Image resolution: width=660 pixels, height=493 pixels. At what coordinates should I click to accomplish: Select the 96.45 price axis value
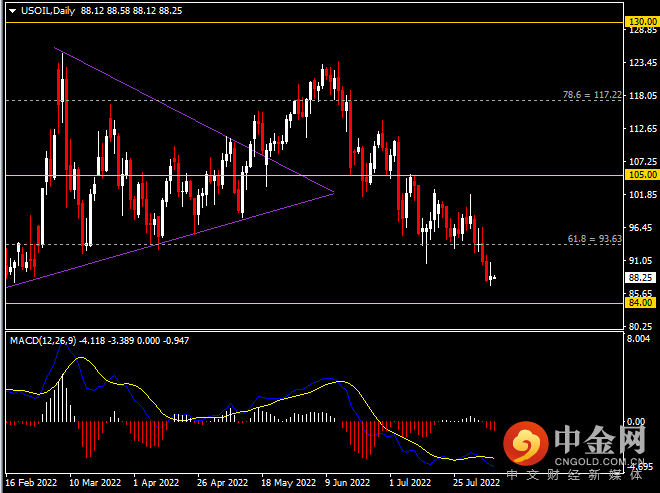coord(640,228)
